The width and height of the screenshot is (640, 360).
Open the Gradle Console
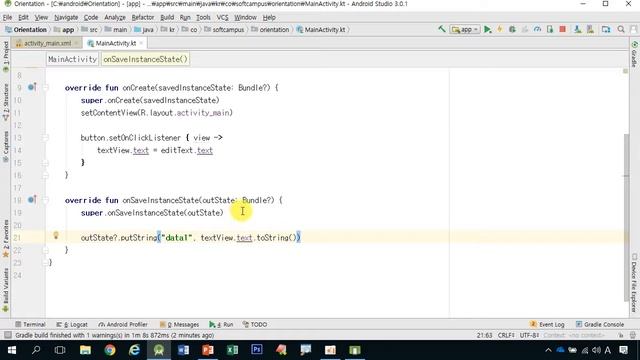(x=600, y=324)
